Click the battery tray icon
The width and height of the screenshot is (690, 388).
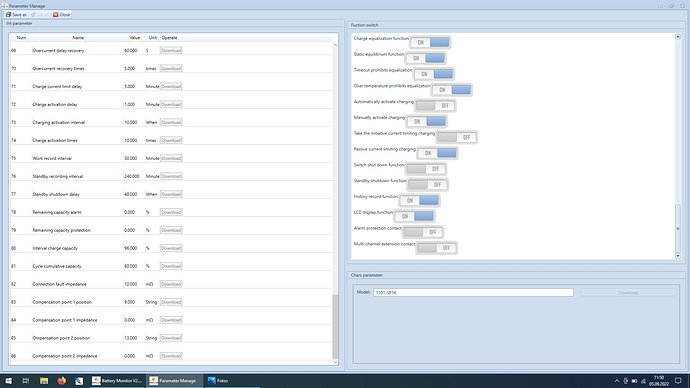634,381
